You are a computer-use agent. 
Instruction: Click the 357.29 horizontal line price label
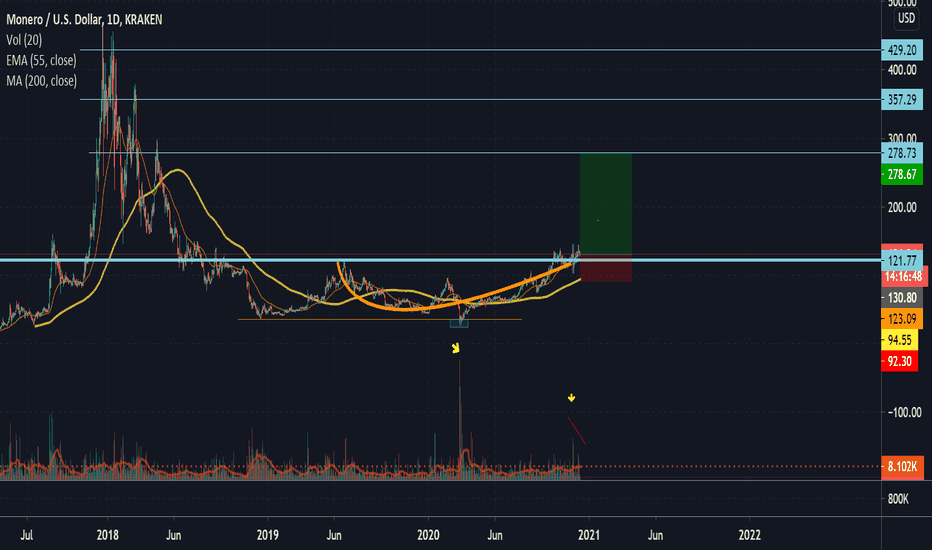(x=902, y=99)
